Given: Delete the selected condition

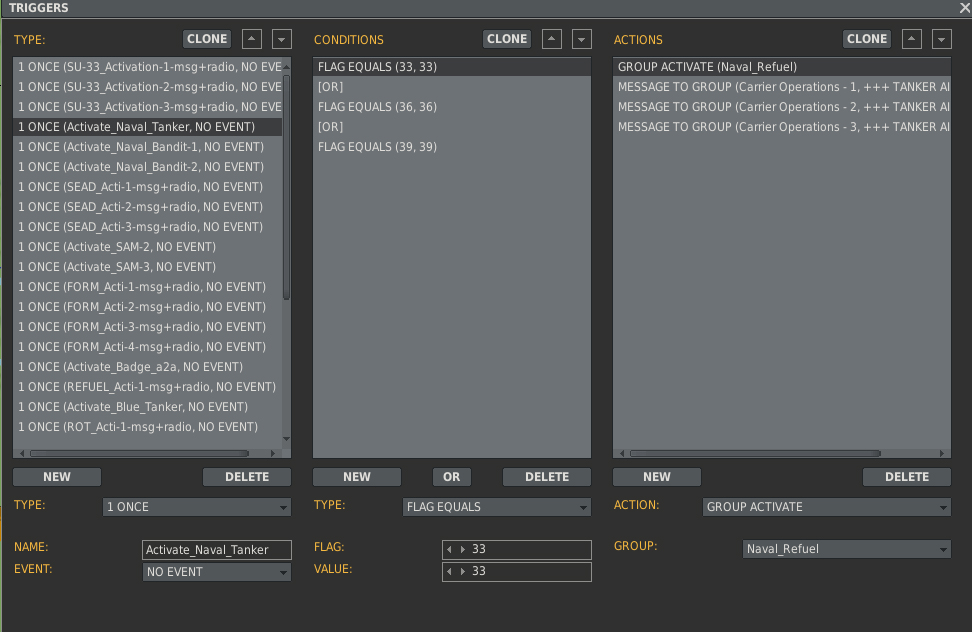Looking at the screenshot, I should coord(547,476).
